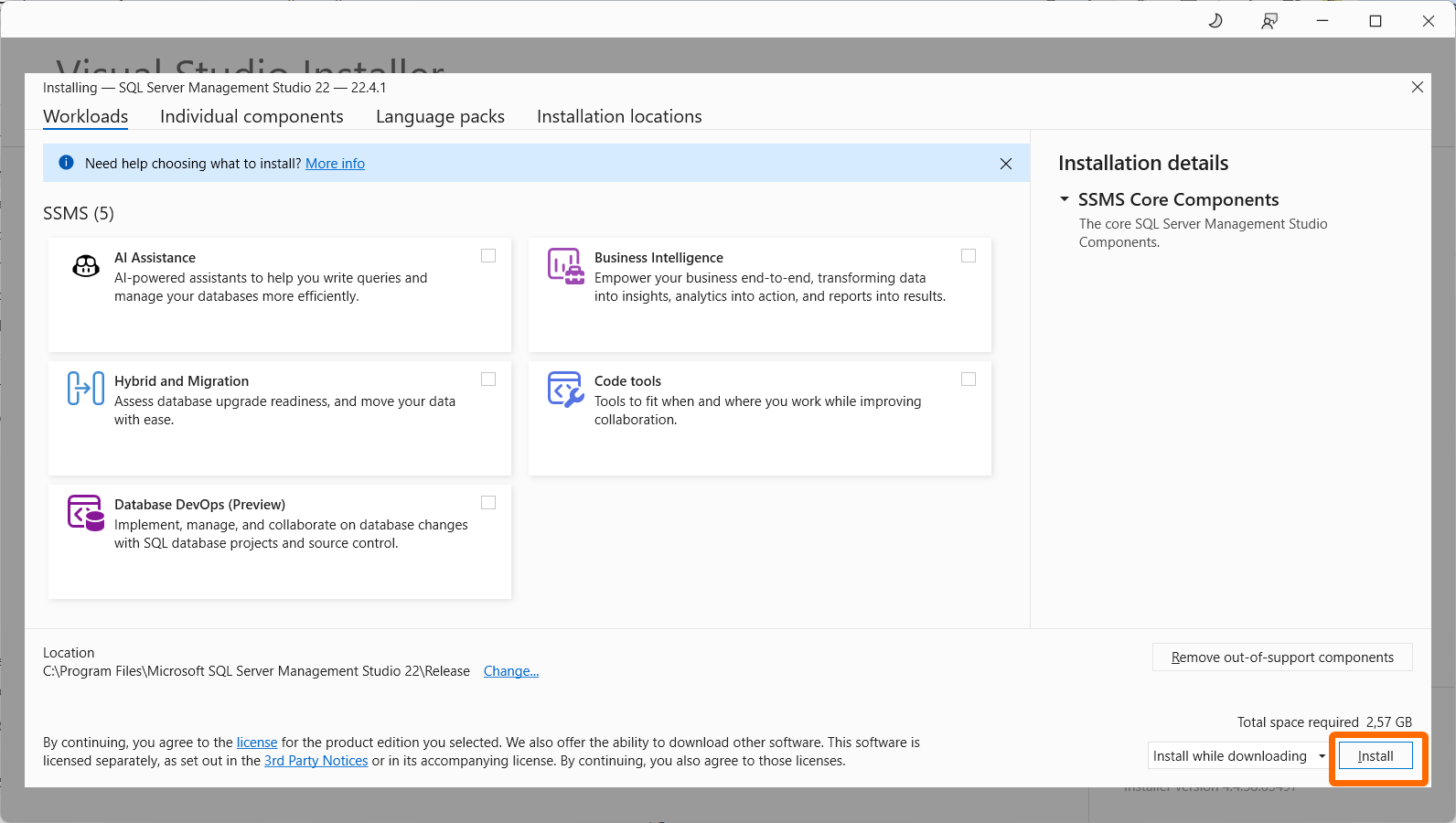Click the Code tools workload icon
1456x823 pixels.
click(565, 389)
